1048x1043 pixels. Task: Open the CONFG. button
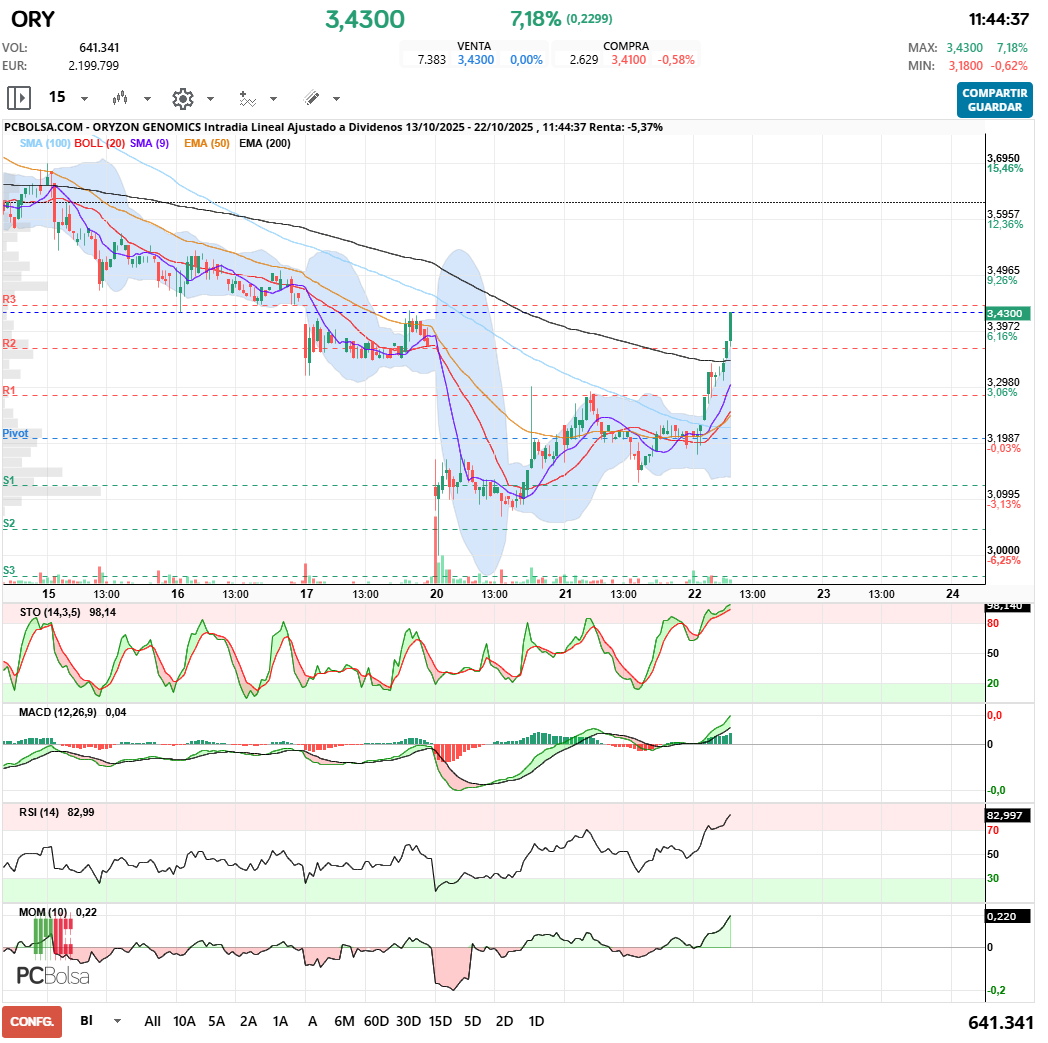32,1021
